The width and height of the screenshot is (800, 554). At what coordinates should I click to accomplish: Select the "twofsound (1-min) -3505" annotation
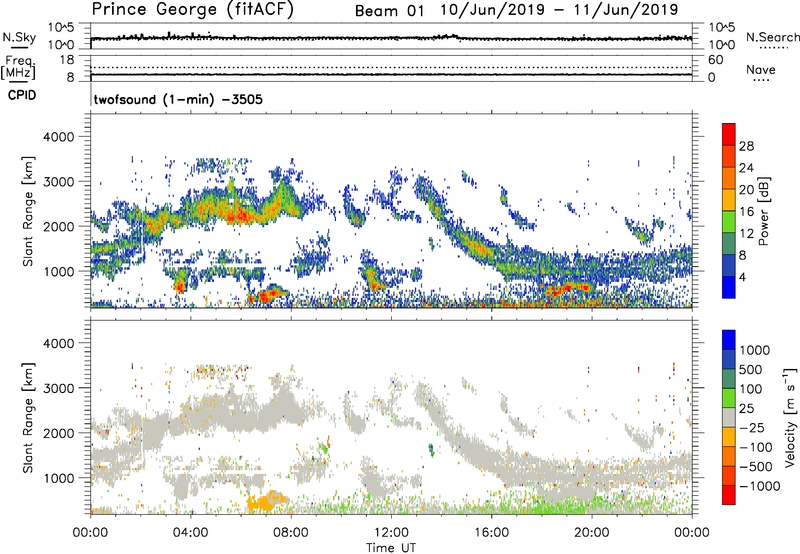click(x=178, y=99)
